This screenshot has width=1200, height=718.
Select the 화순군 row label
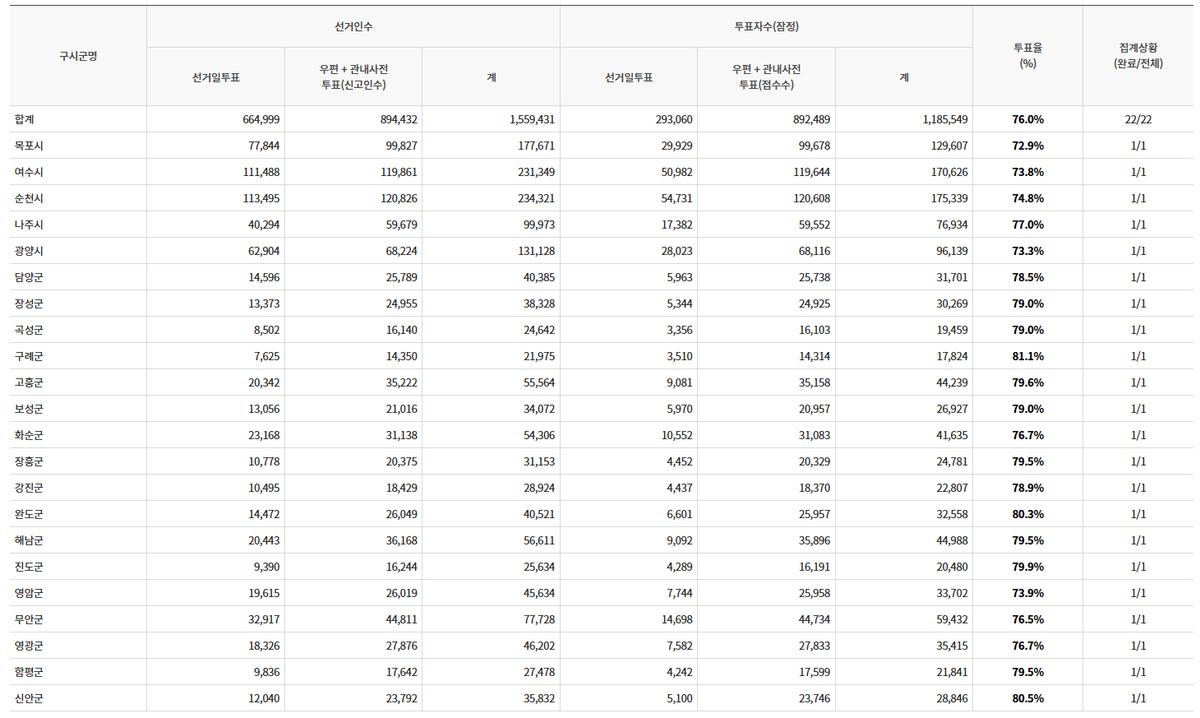tap(29, 435)
